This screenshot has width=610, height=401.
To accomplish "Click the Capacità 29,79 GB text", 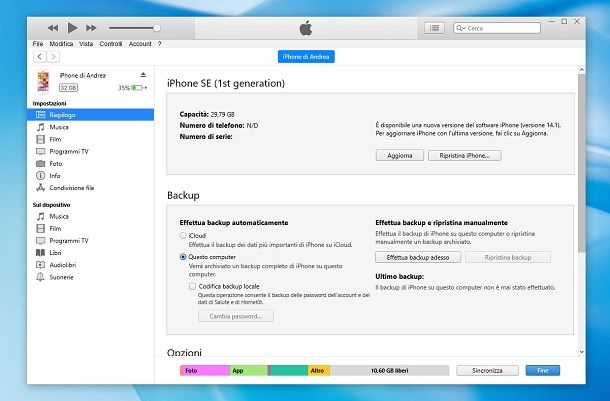I will click(207, 114).
